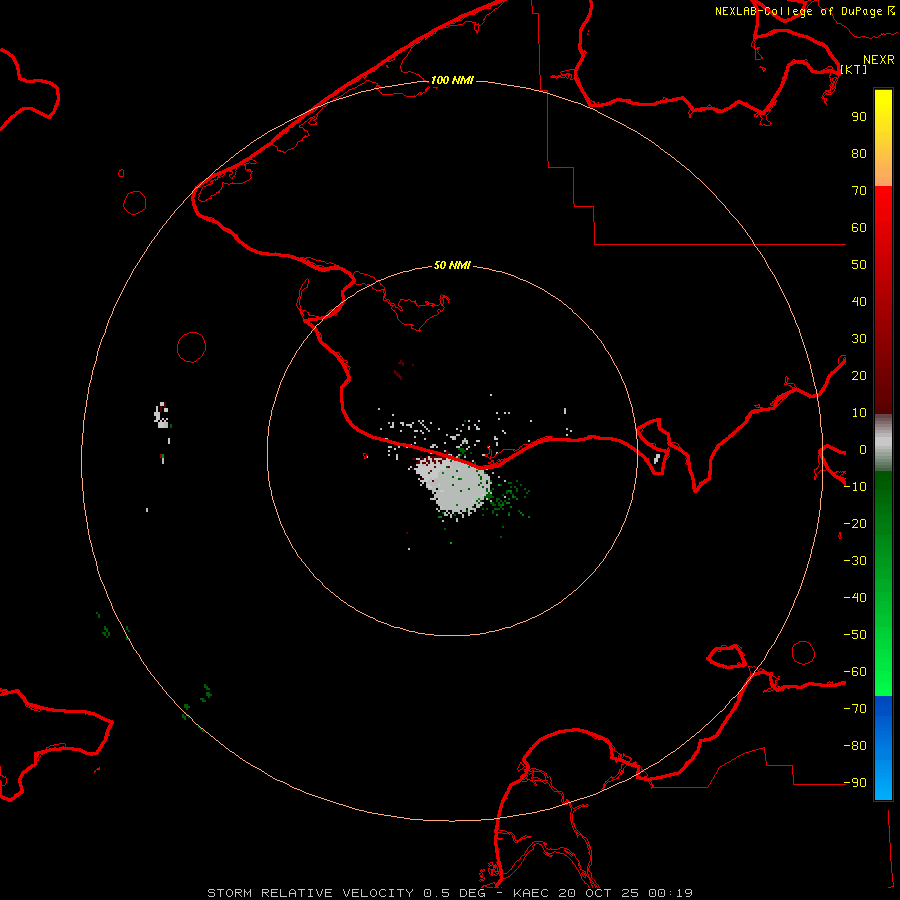This screenshot has height=900, width=900.
Task: Click the 0 value on the velocity scale
Action: coord(863,450)
